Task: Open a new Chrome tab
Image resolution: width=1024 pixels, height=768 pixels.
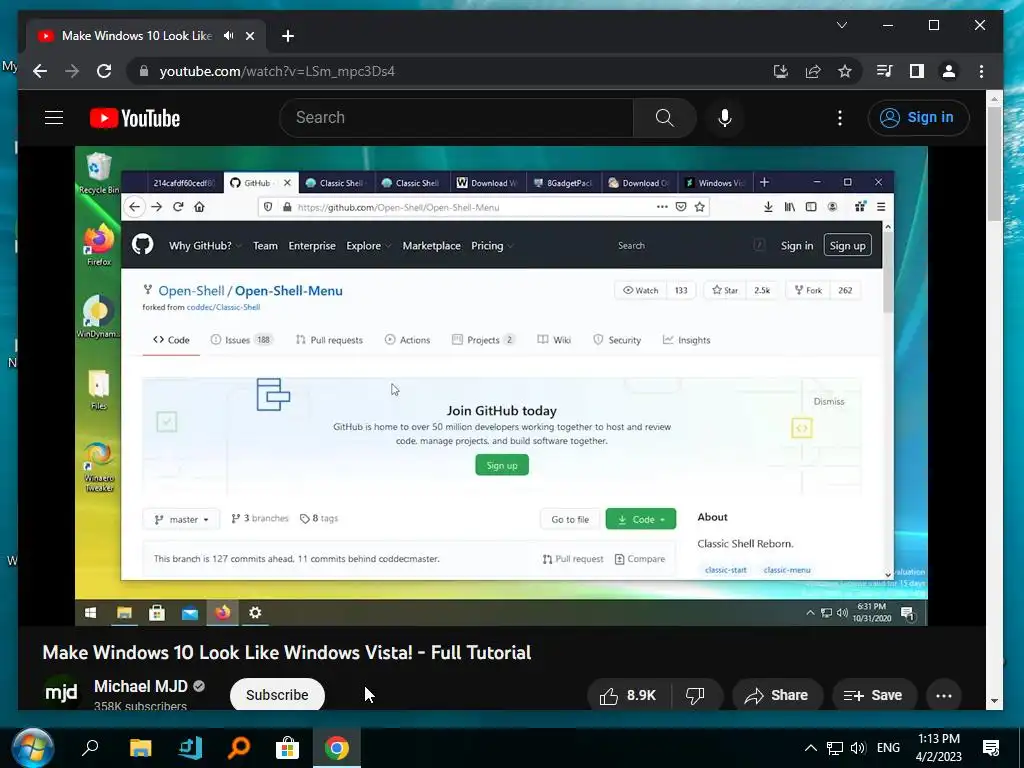Action: 288,36
